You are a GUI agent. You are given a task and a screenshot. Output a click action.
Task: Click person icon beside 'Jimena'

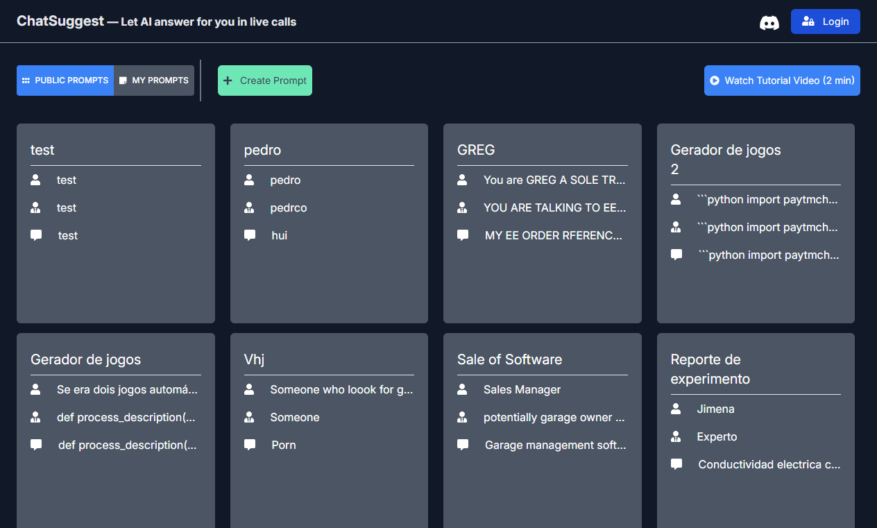point(676,409)
